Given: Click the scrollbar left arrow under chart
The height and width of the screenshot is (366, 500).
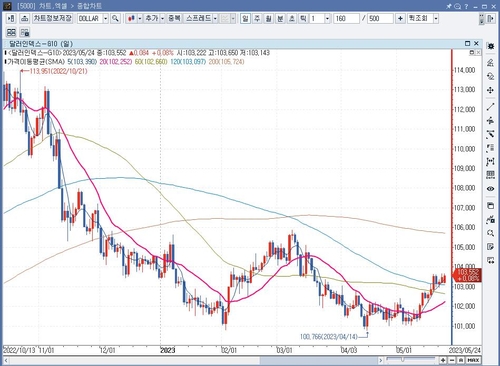Looking at the screenshot, I should click(6, 360).
